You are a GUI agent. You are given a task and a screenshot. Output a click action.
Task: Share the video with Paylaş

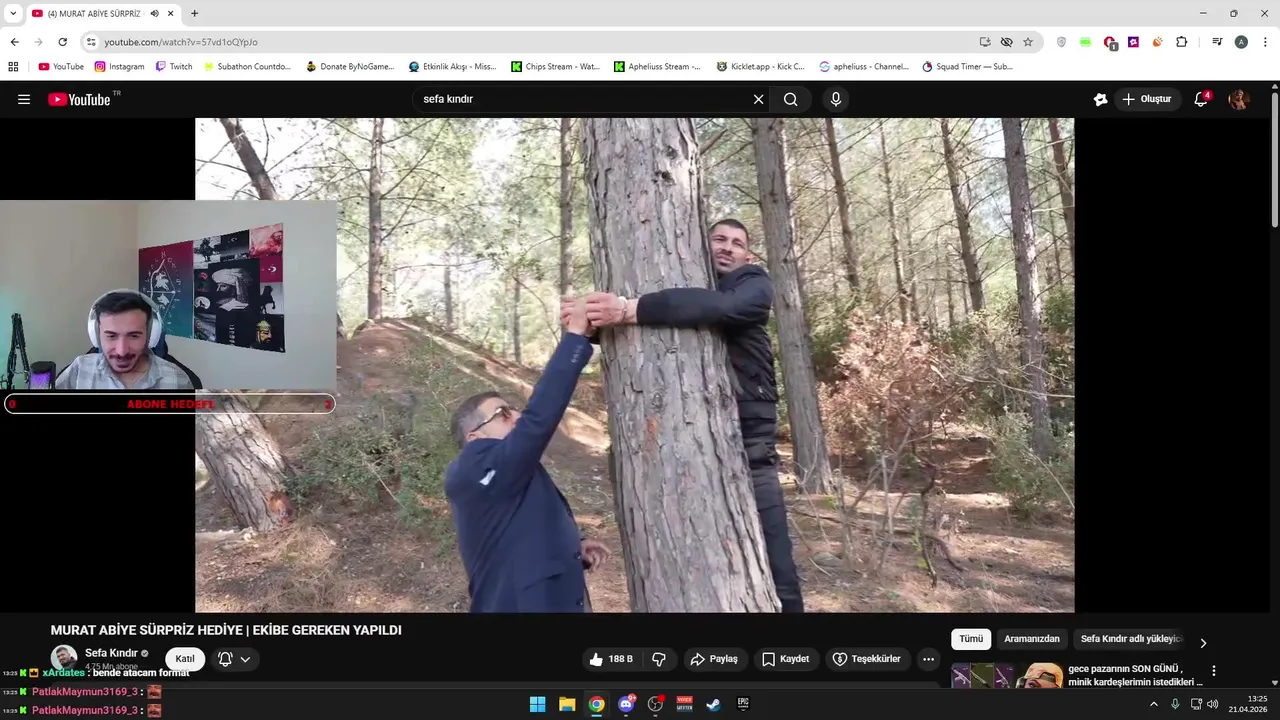(x=714, y=659)
